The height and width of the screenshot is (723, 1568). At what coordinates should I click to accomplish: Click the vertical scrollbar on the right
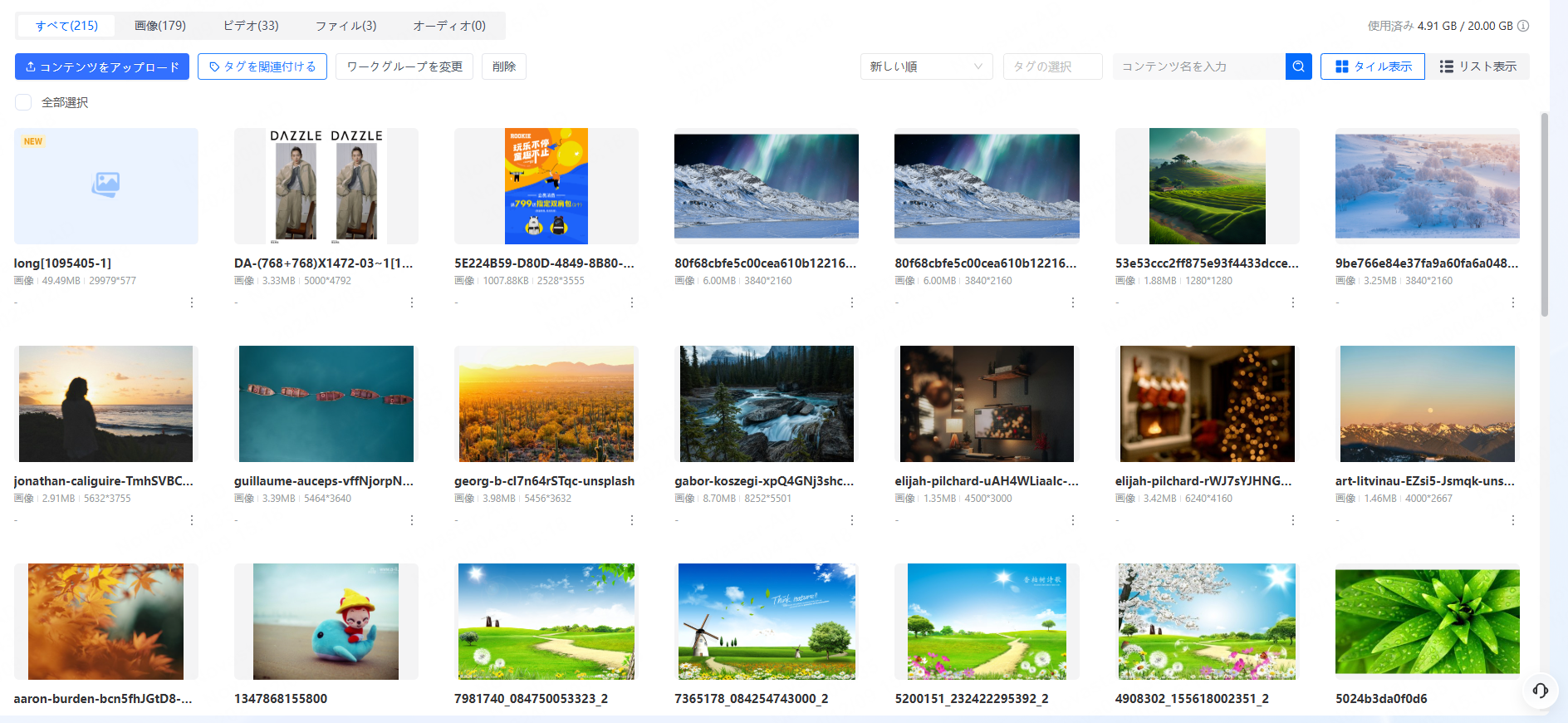click(x=1544, y=214)
